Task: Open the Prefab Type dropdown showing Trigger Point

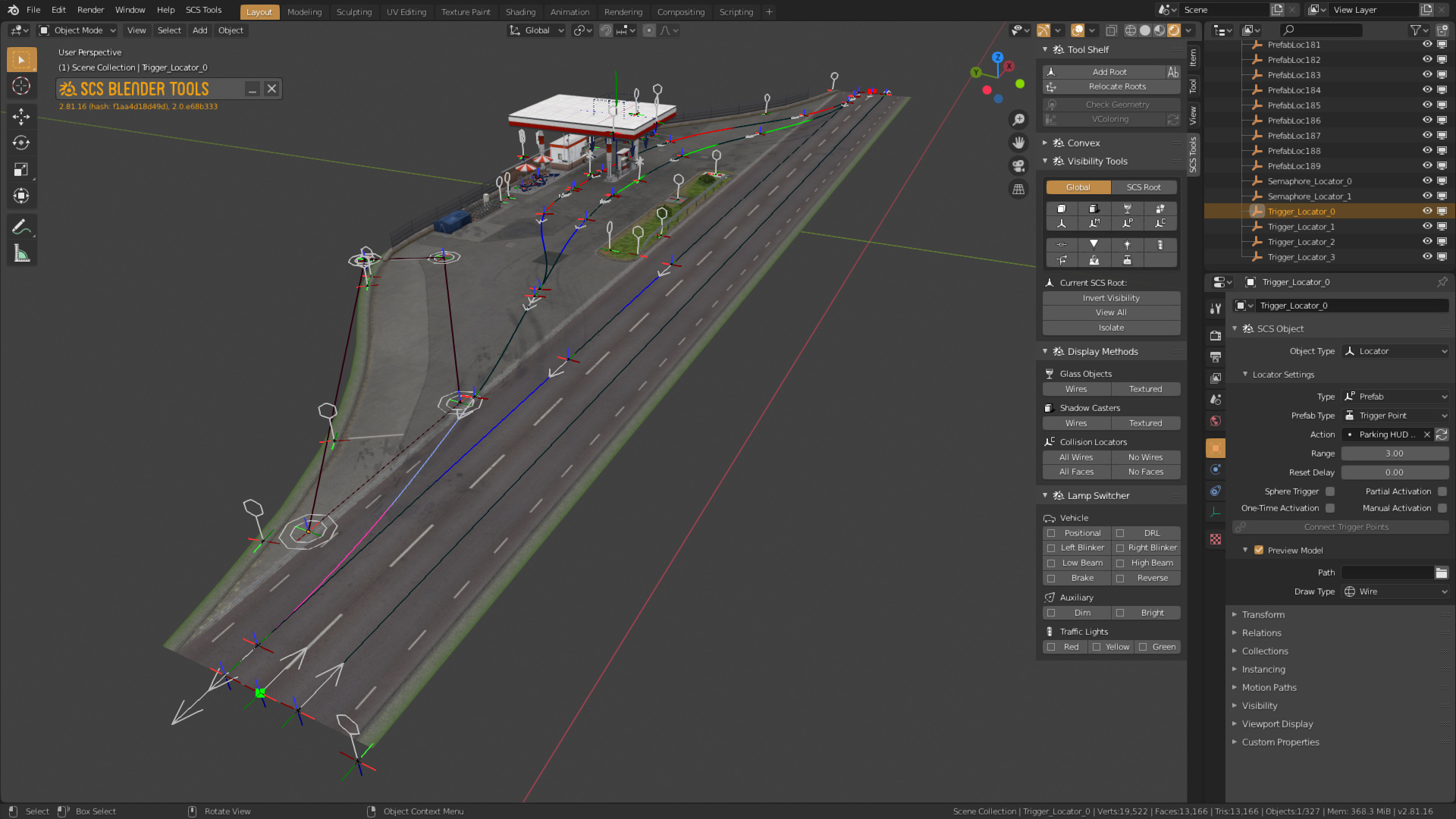Action: [x=1395, y=416]
